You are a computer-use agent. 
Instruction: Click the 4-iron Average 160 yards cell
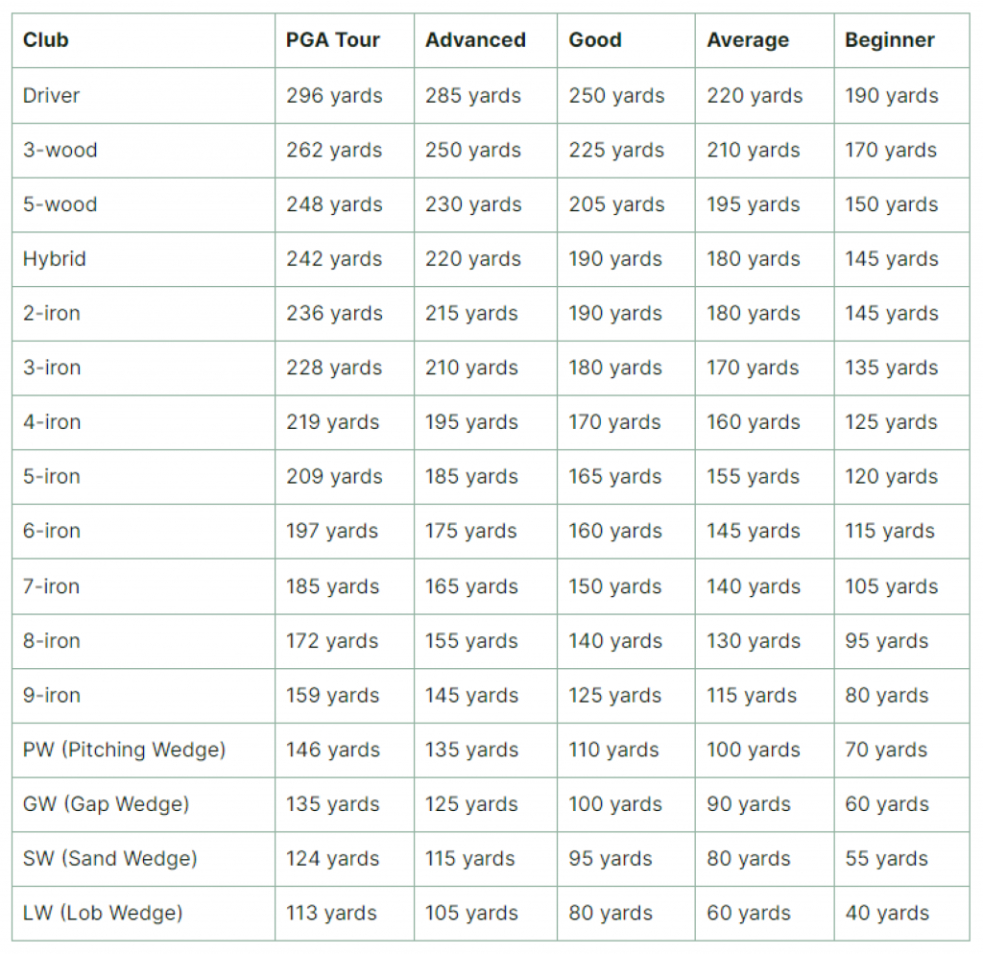click(x=764, y=422)
